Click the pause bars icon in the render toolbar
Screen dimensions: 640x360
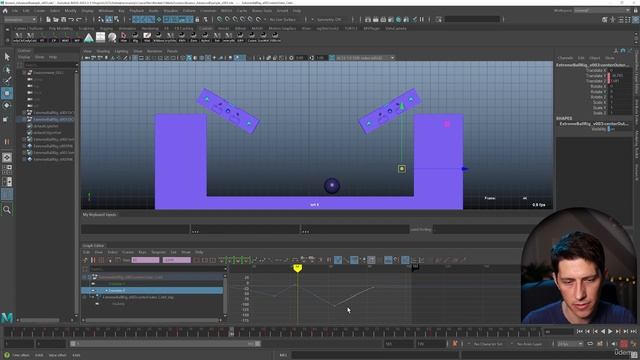[422, 19]
